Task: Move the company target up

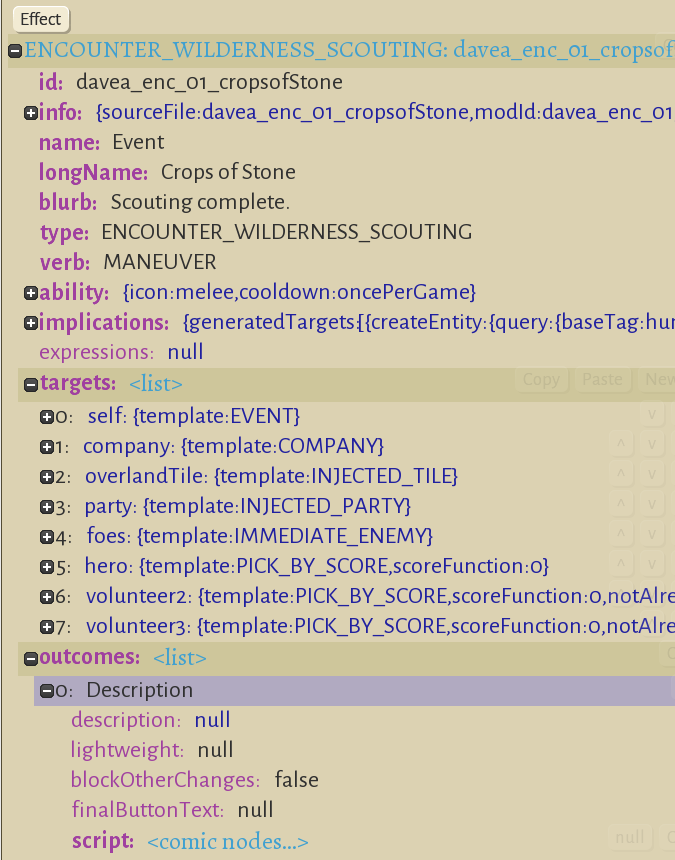Action: point(621,445)
